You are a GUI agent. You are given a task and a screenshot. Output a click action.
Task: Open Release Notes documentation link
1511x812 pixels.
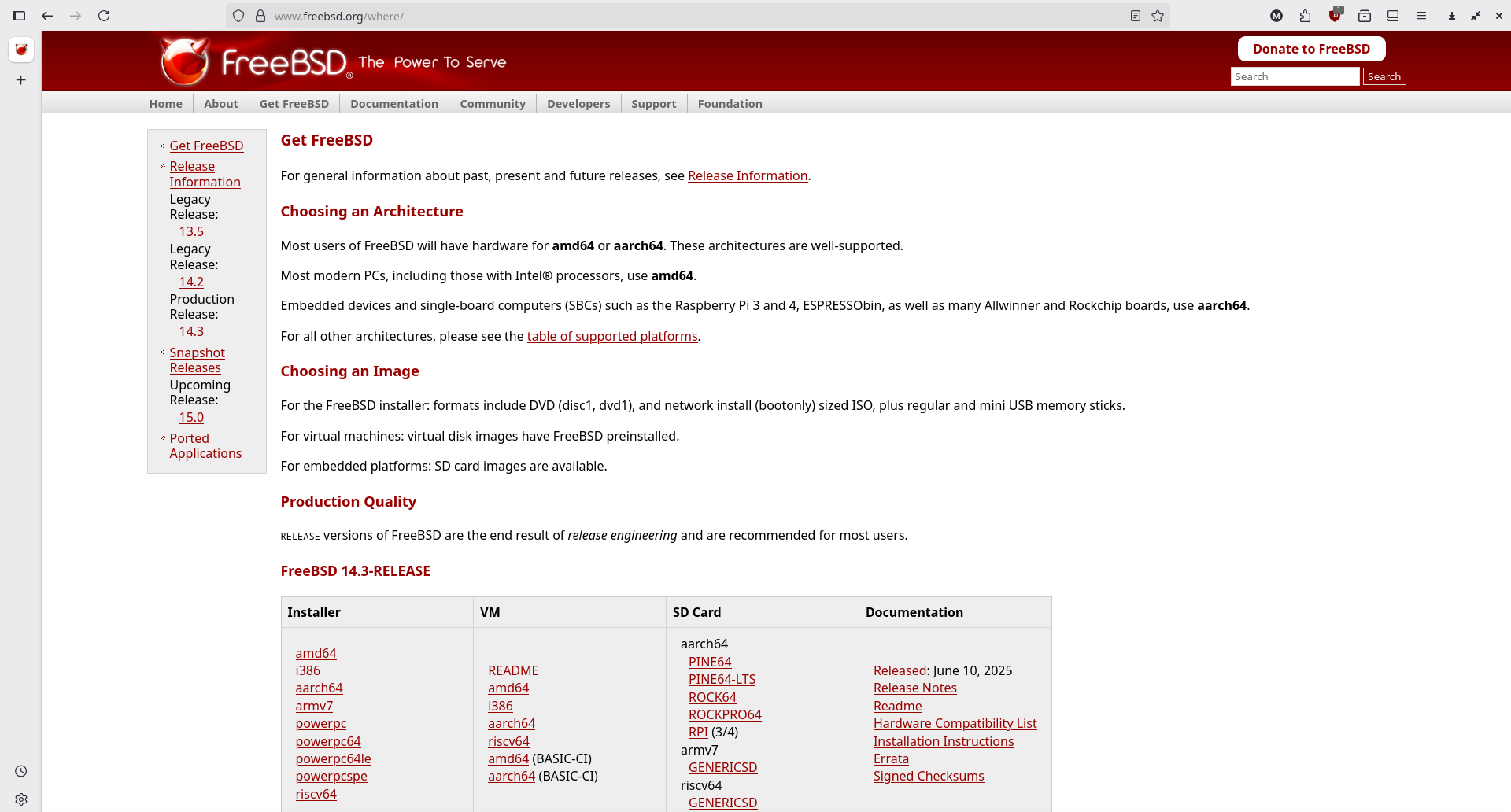[914, 688]
